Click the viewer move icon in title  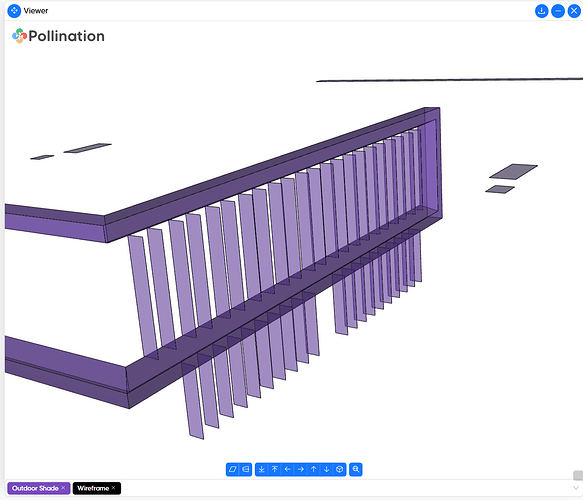point(14,11)
